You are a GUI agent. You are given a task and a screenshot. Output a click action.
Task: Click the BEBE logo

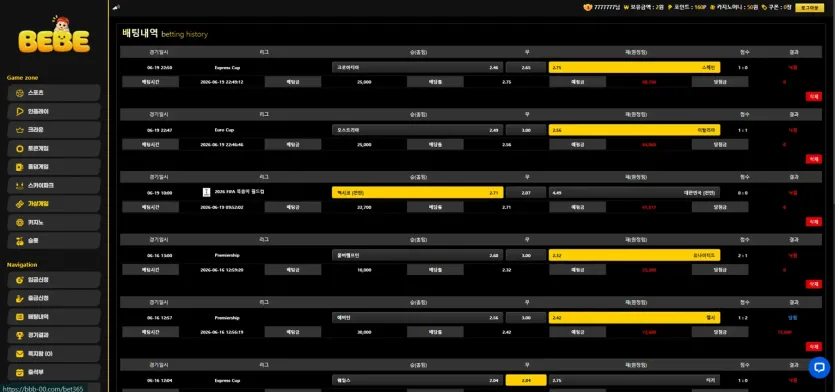54,35
